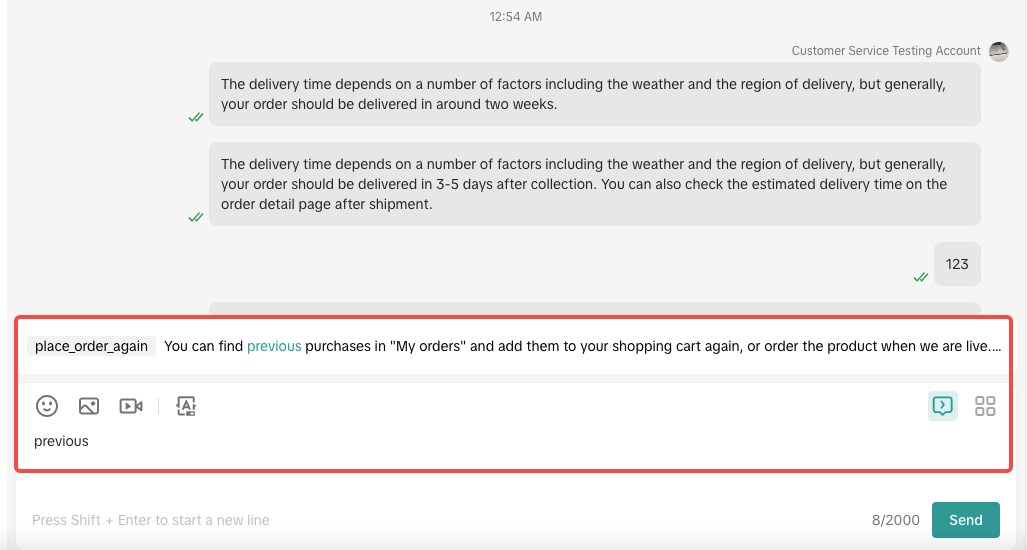Click read checkmarks beside the two-weeks message

pos(196,117)
